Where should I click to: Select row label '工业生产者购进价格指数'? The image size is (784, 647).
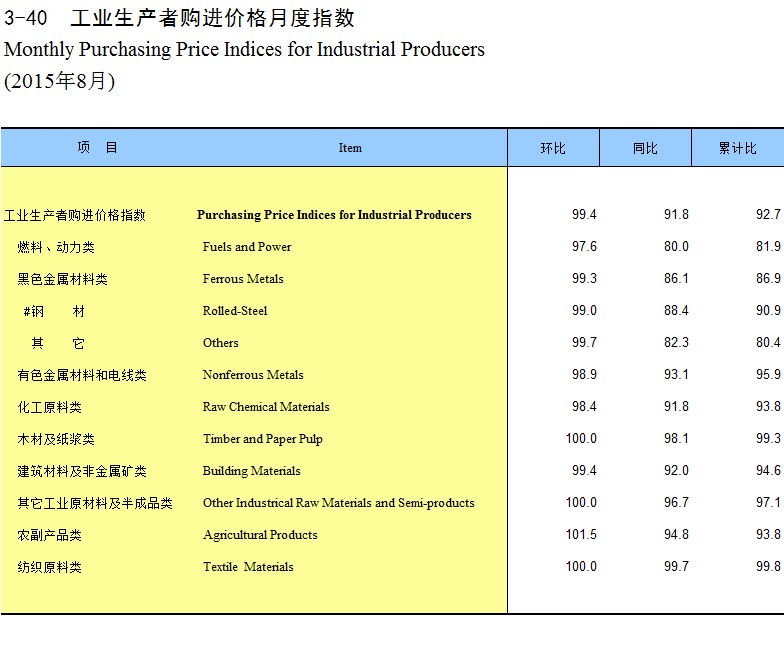[x=74, y=215]
